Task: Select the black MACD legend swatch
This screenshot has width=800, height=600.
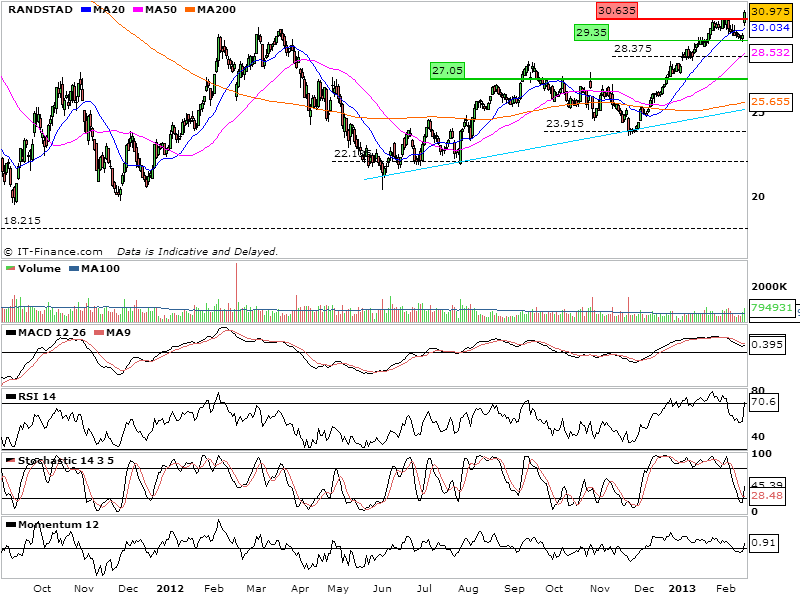Action: (x=11, y=333)
